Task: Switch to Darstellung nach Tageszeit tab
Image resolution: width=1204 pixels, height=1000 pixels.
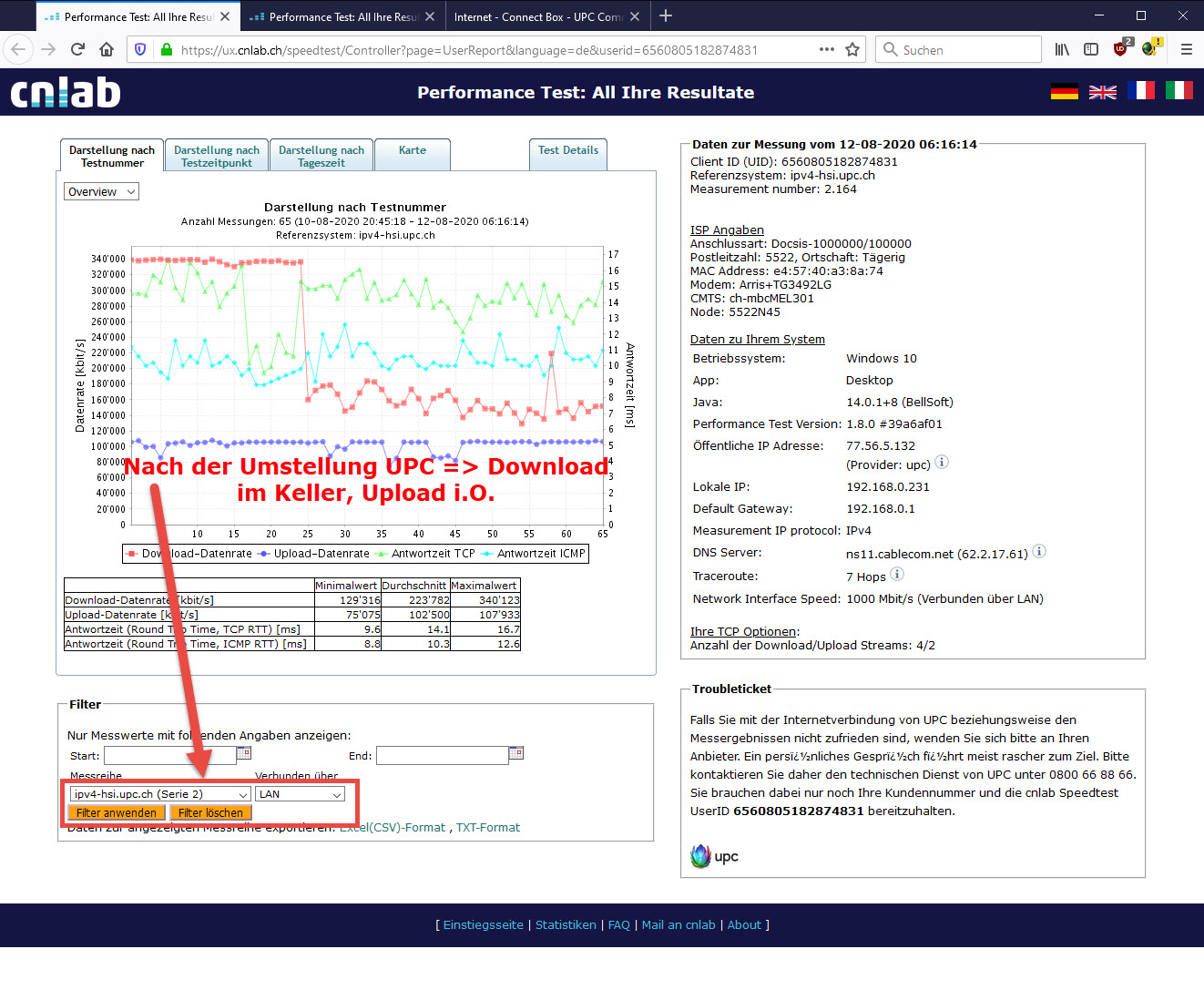Action: 321,157
